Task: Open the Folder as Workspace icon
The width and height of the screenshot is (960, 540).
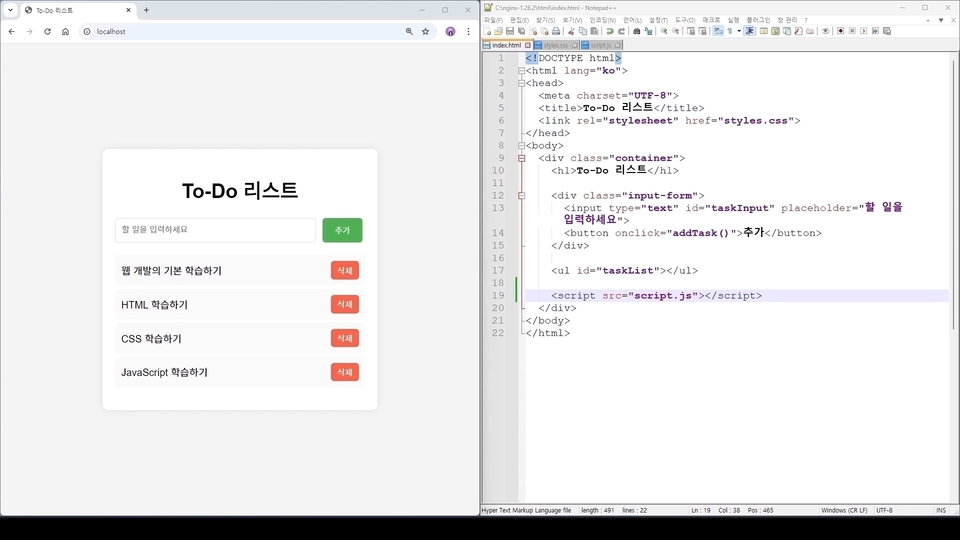Action: coord(810,31)
